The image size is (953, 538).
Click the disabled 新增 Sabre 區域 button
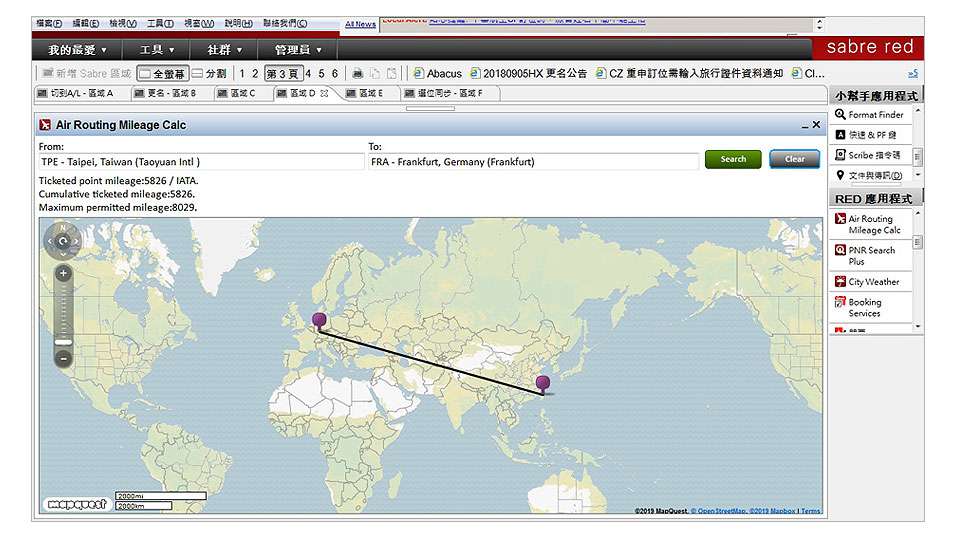pyautogui.click(x=87, y=74)
